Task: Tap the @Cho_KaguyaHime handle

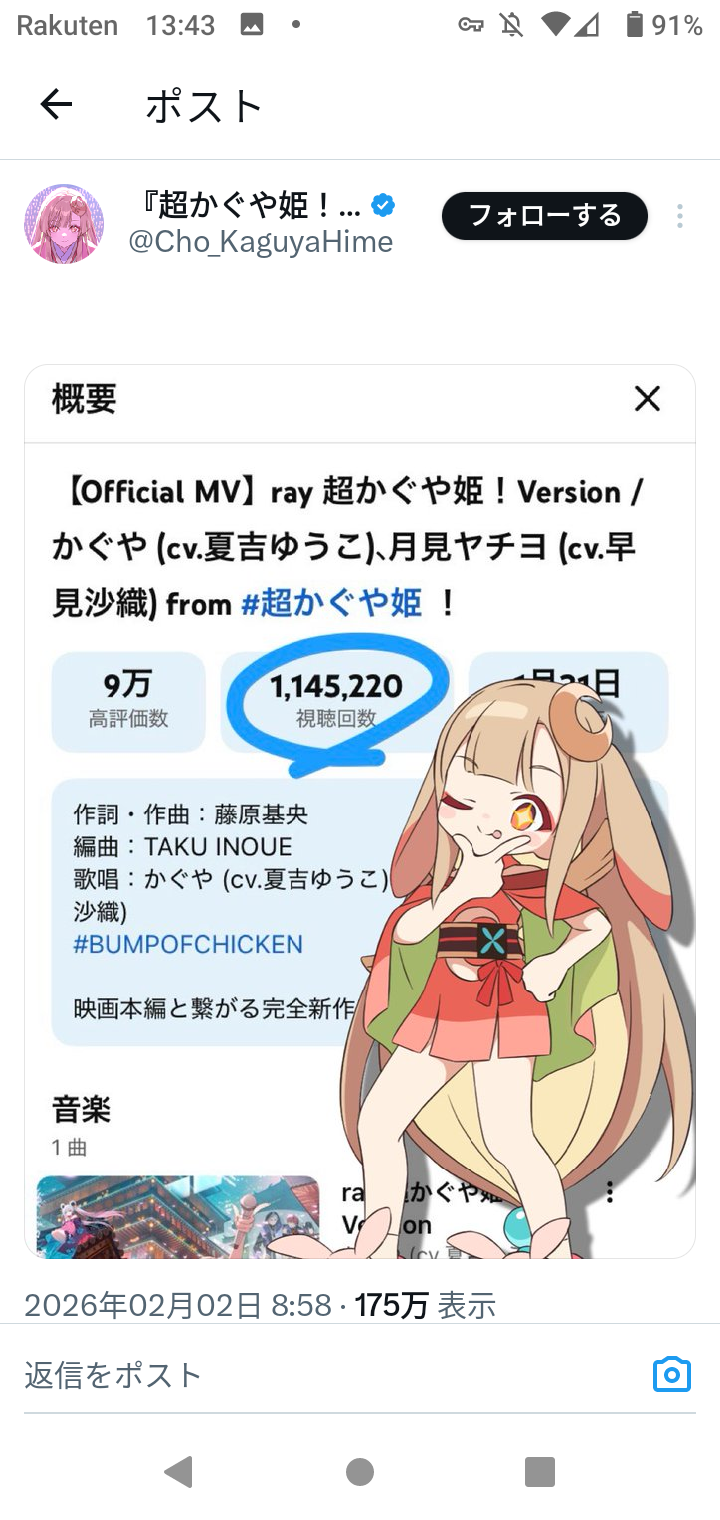Action: [x=261, y=242]
